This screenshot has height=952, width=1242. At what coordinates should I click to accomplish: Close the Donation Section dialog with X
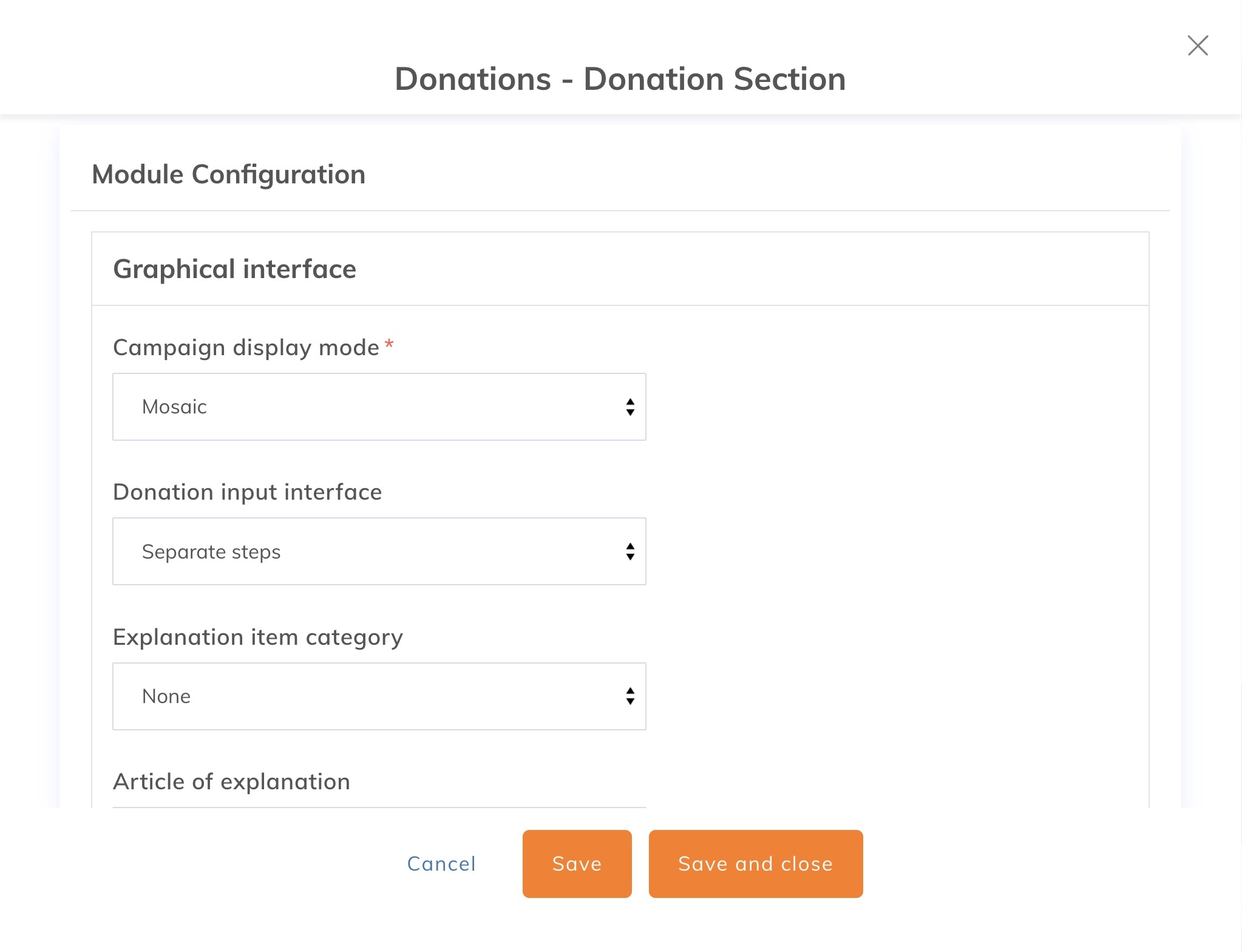tap(1198, 46)
